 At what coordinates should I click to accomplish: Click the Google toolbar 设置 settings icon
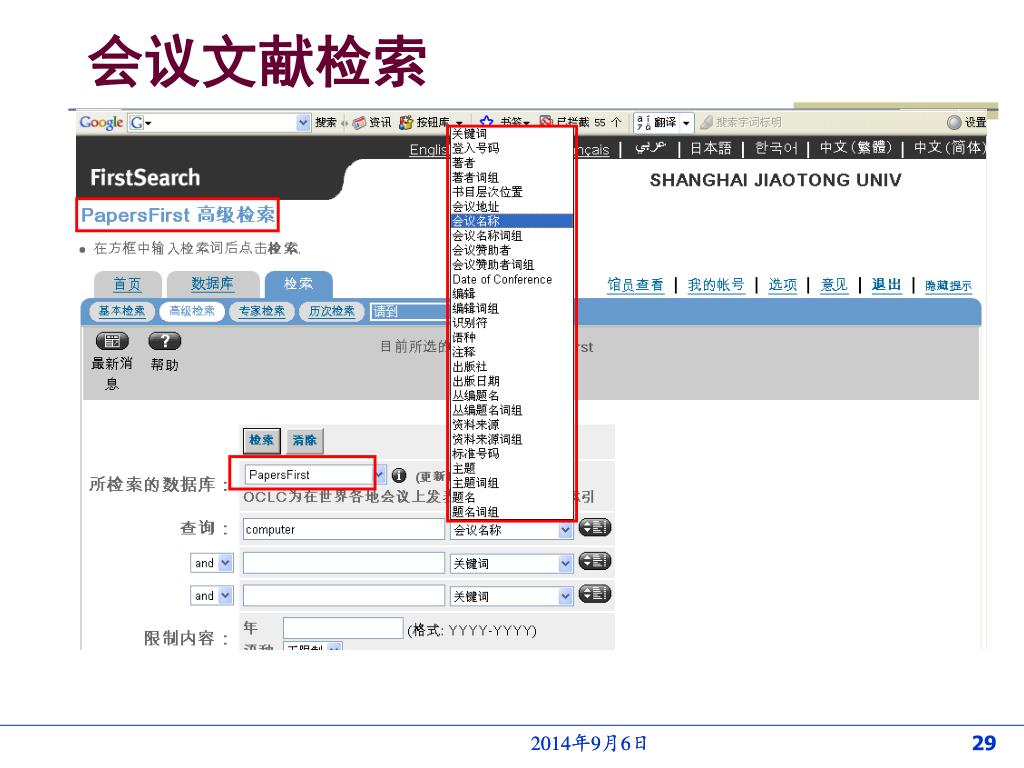[x=967, y=122]
